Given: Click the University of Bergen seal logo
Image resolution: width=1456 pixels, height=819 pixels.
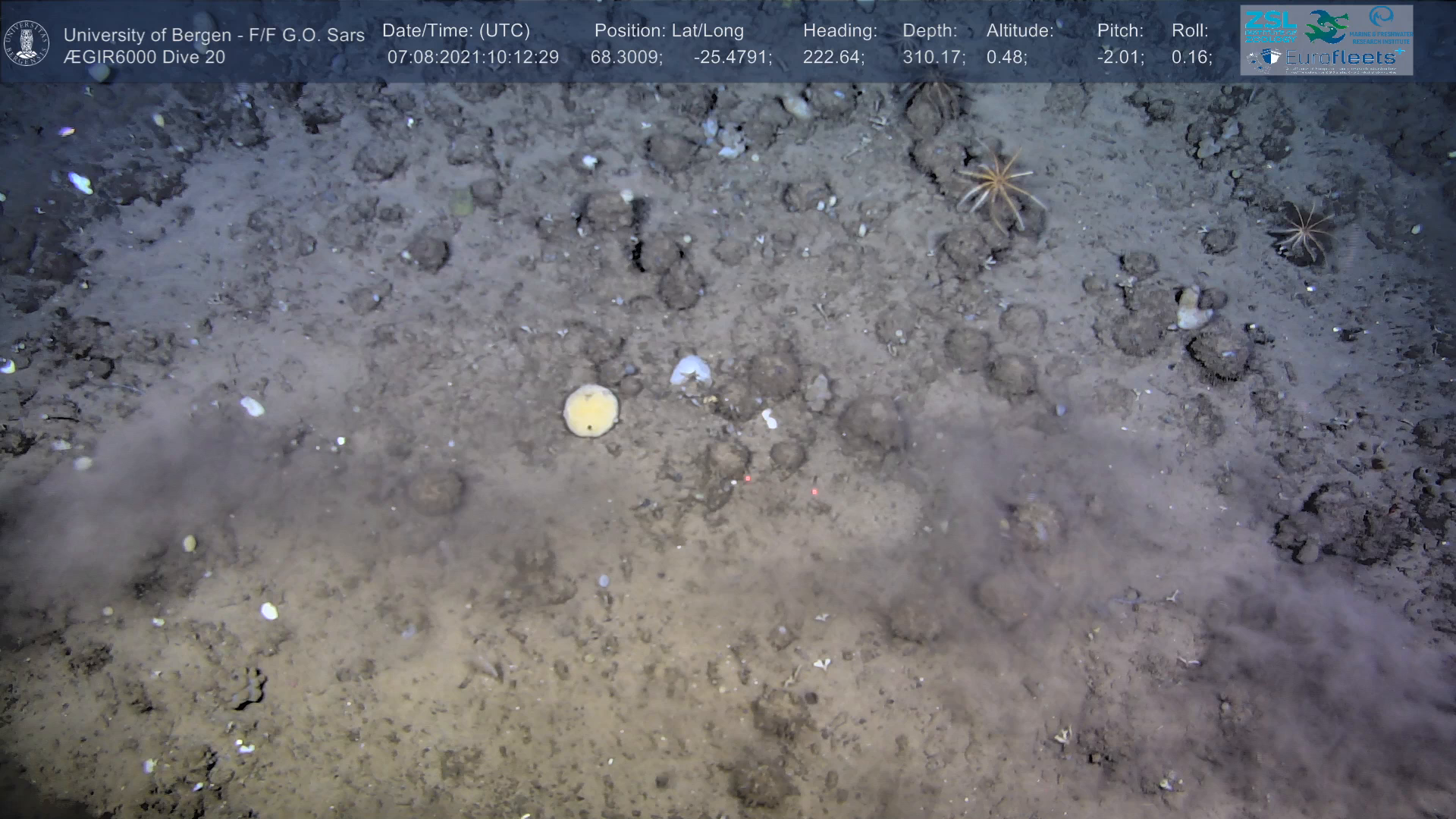Looking at the screenshot, I should (27, 43).
